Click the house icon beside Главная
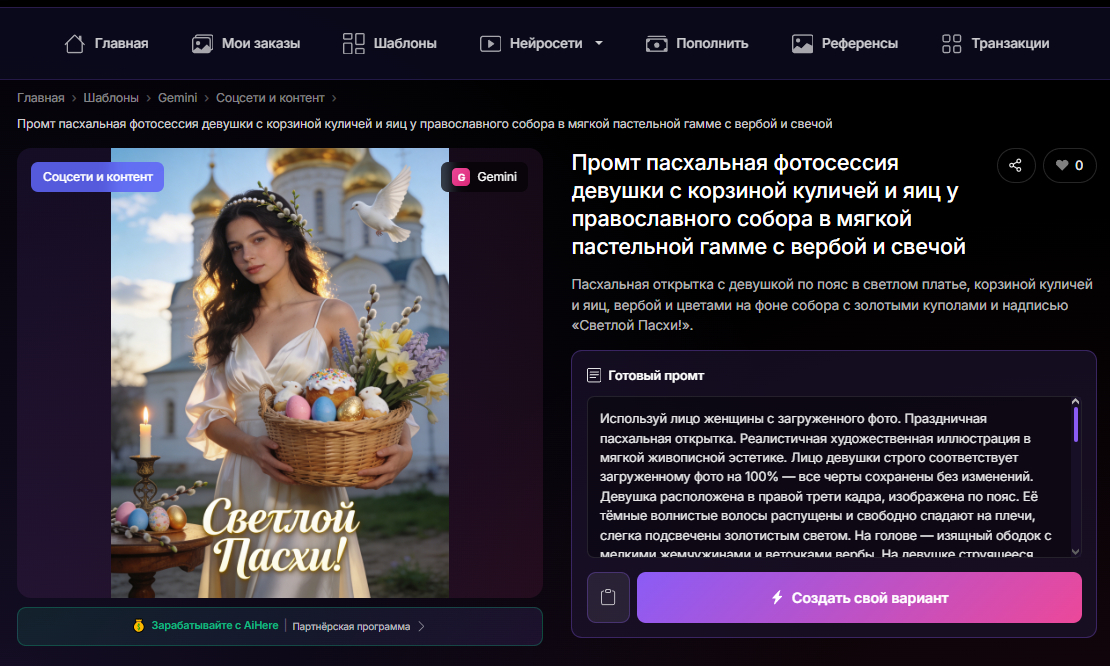This screenshot has width=1110, height=666. 74,44
